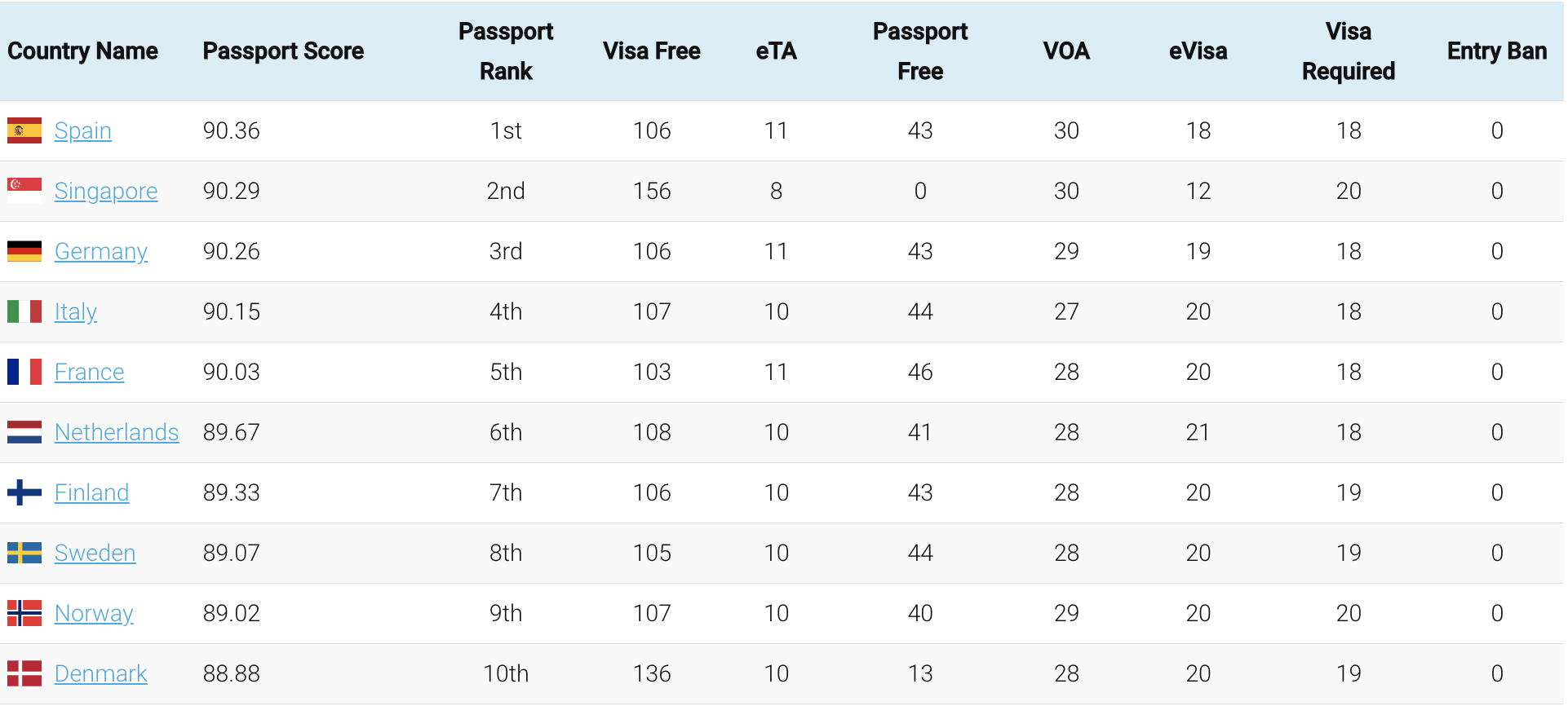Screen dimensions: 1568x706
Task: Click the Sweden flag icon
Action: [24, 553]
